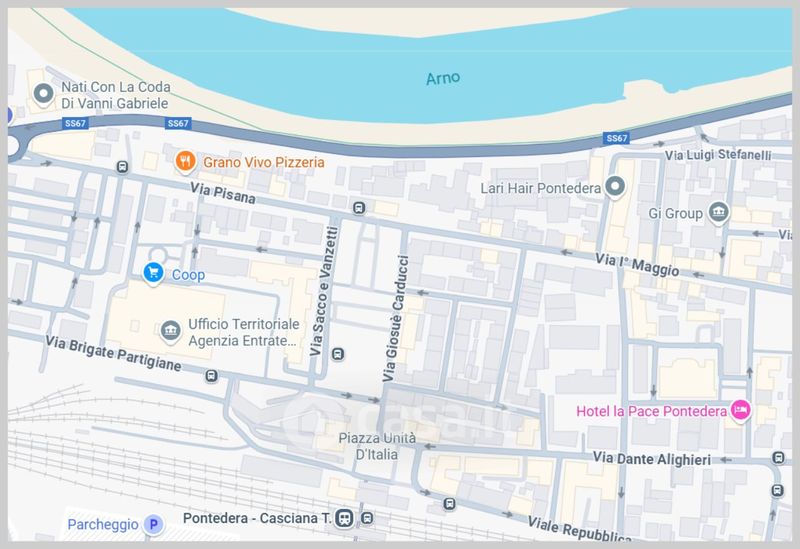Image resolution: width=800 pixels, height=549 pixels.
Task: Select the Gi Group building marker
Action: click(718, 213)
